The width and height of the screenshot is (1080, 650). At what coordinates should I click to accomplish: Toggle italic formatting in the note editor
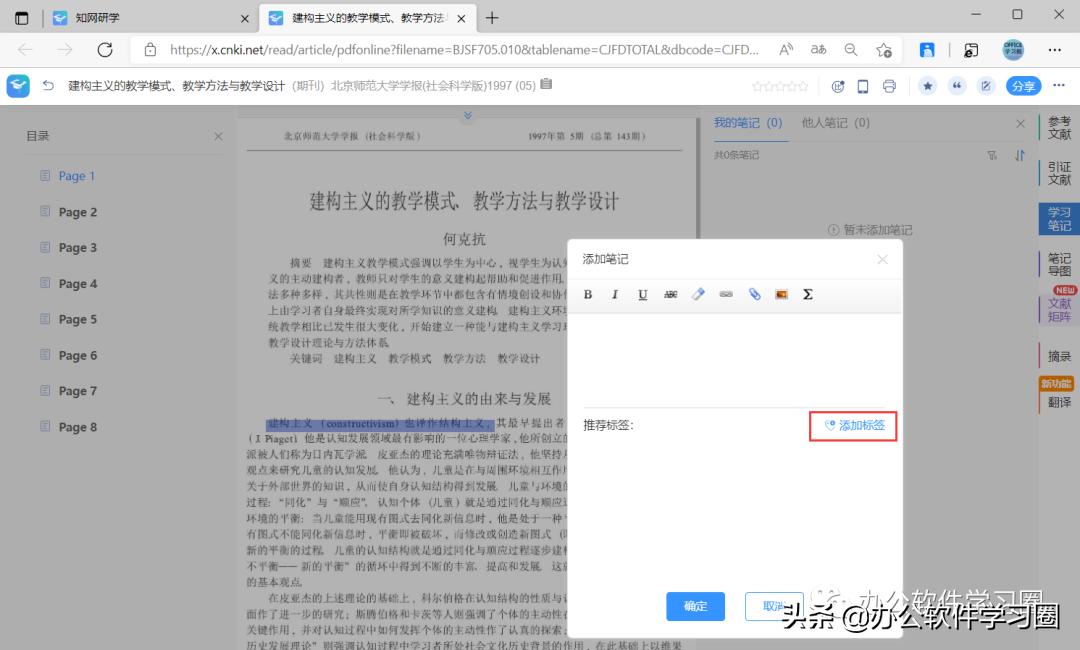[x=615, y=294]
